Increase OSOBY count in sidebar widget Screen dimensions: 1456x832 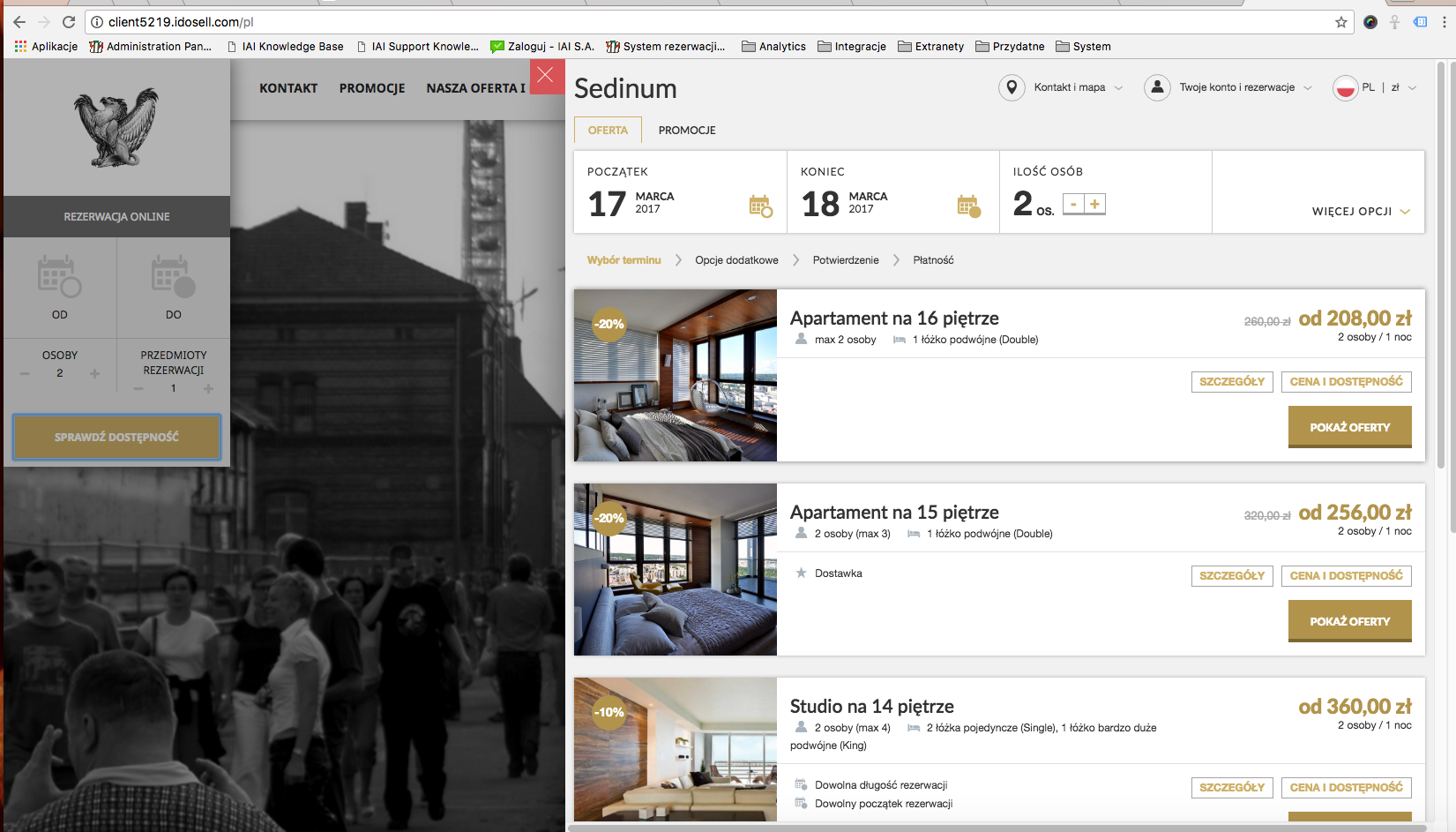tap(94, 373)
